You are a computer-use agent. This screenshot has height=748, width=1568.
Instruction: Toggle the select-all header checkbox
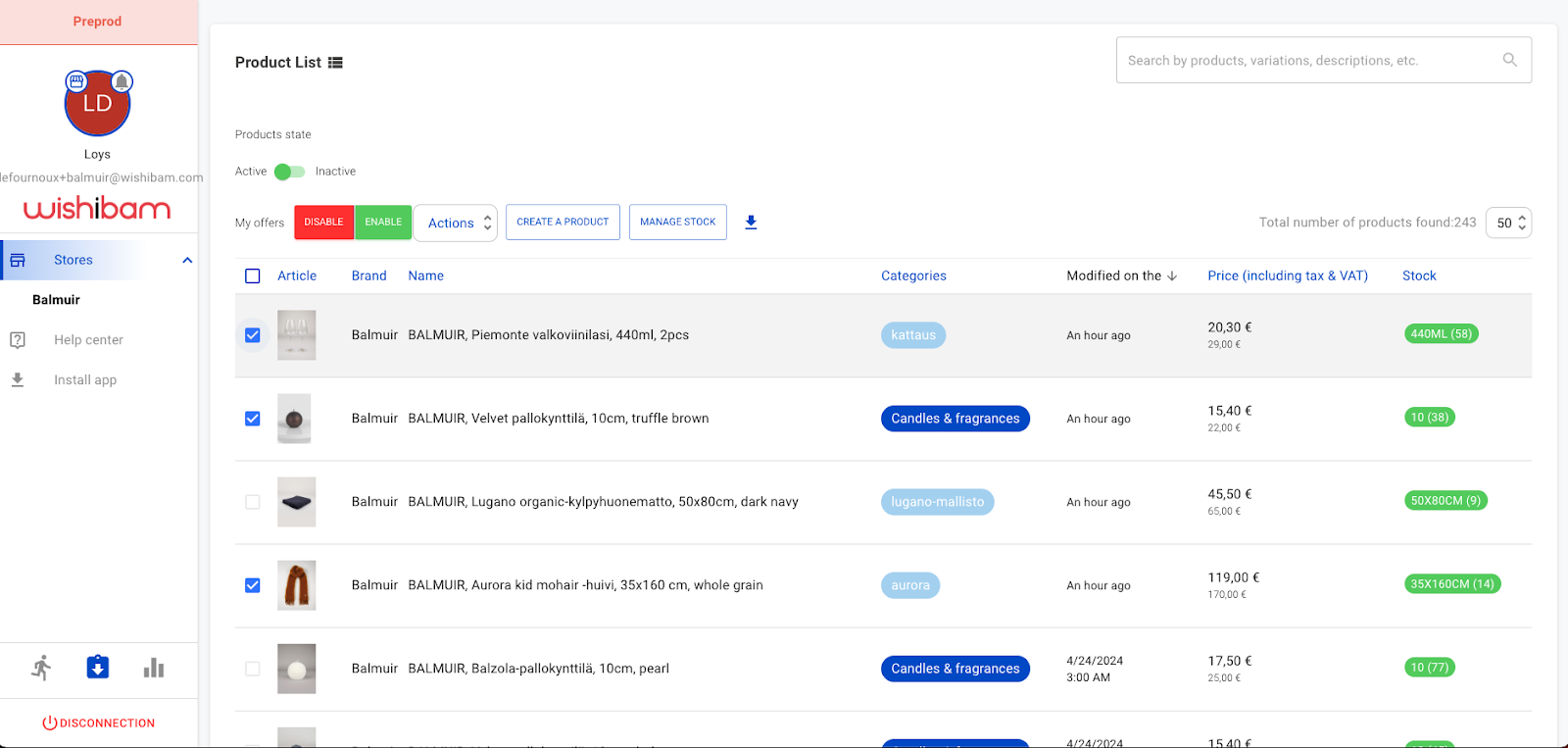pos(253,276)
